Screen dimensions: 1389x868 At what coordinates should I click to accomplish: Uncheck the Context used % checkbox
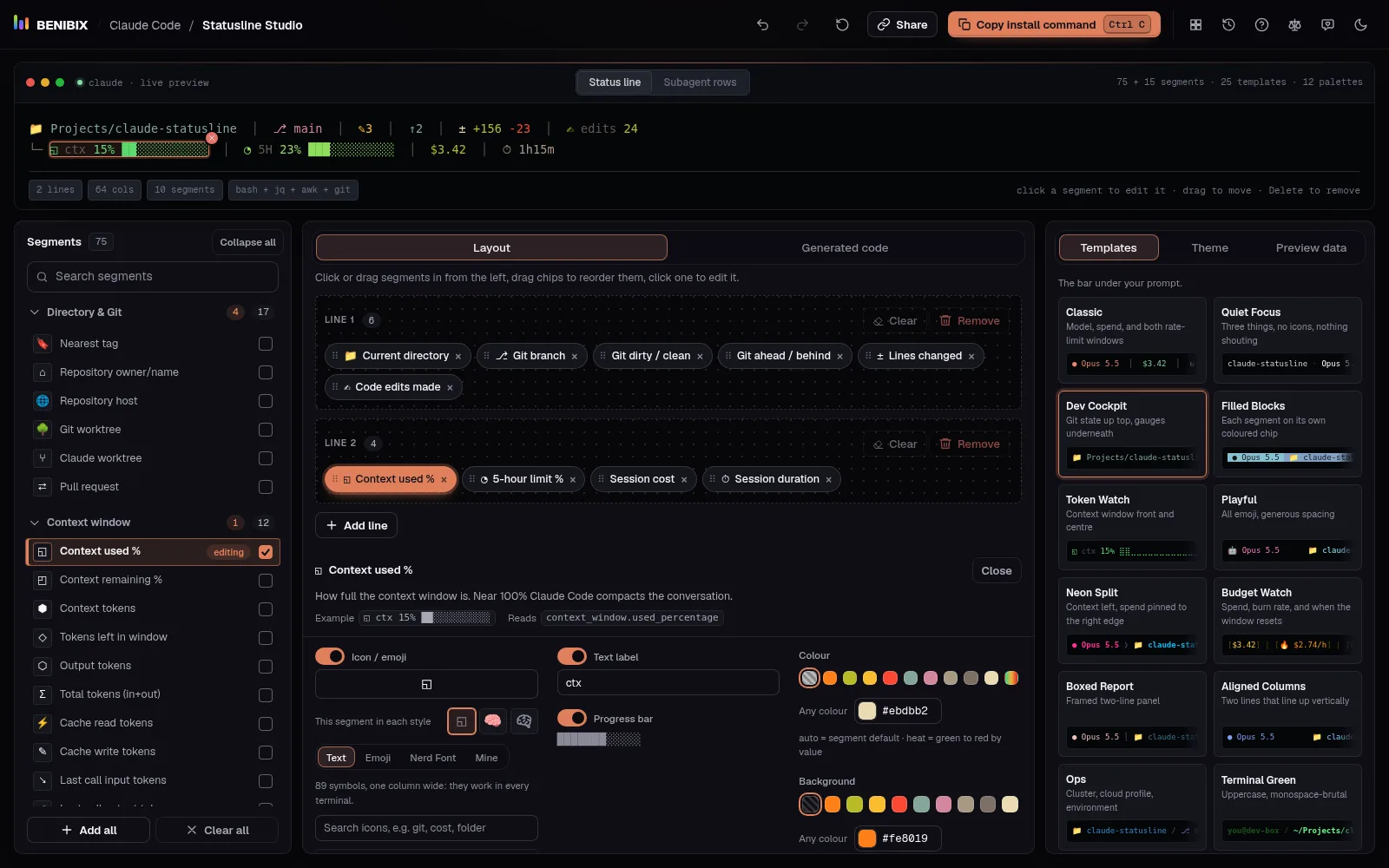tap(266, 552)
